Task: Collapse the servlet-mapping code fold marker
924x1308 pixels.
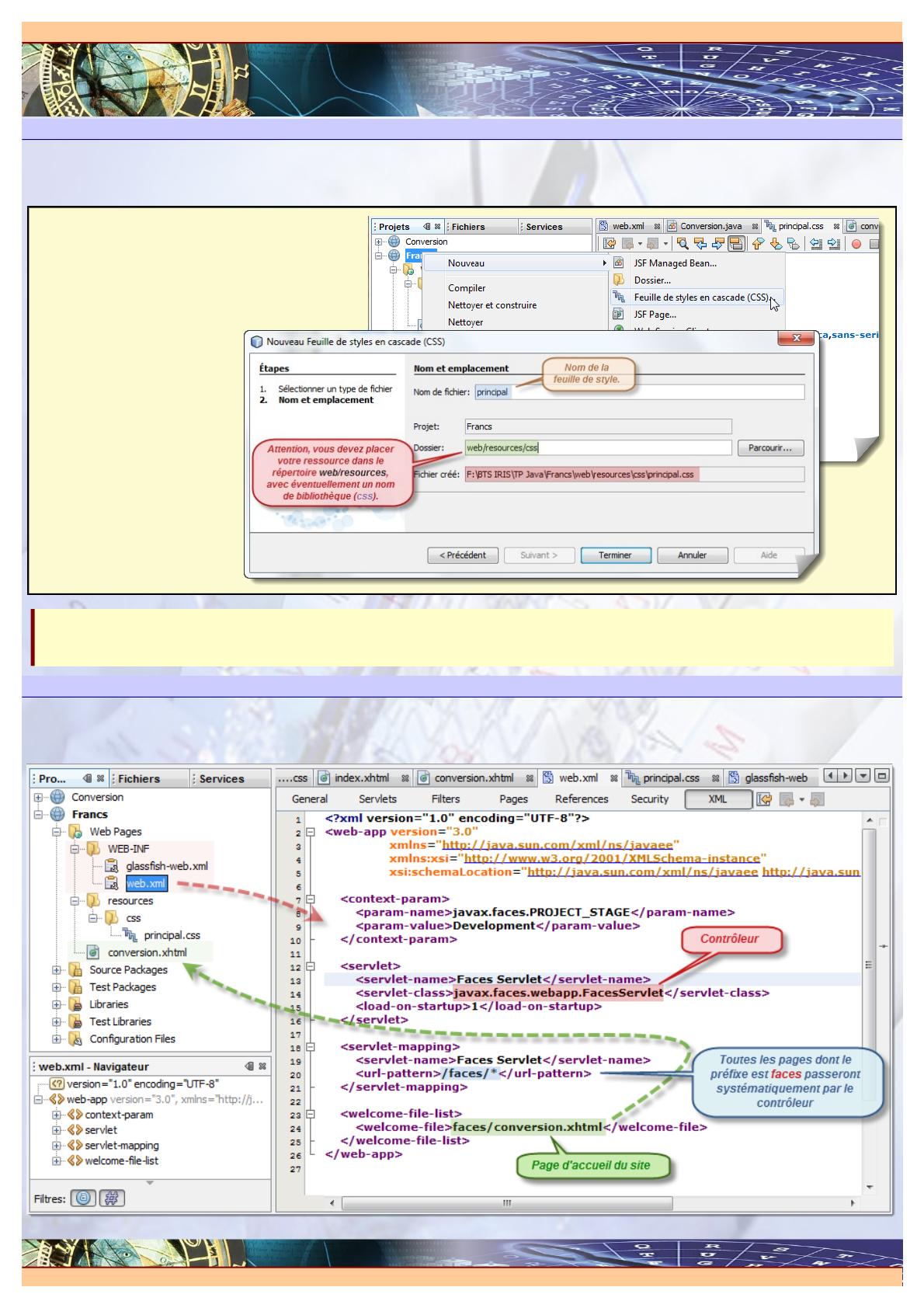Action: (311, 1046)
